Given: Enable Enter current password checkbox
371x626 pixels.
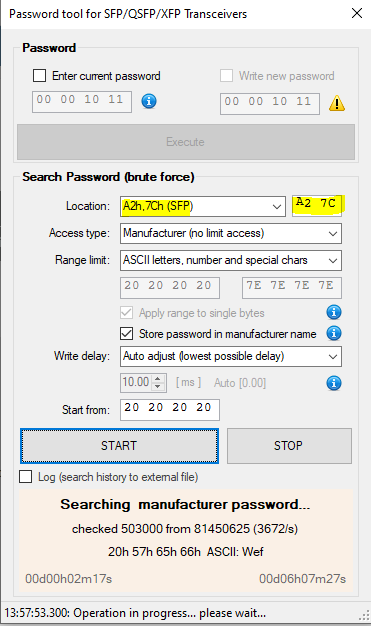Looking at the screenshot, I should (39, 75).
